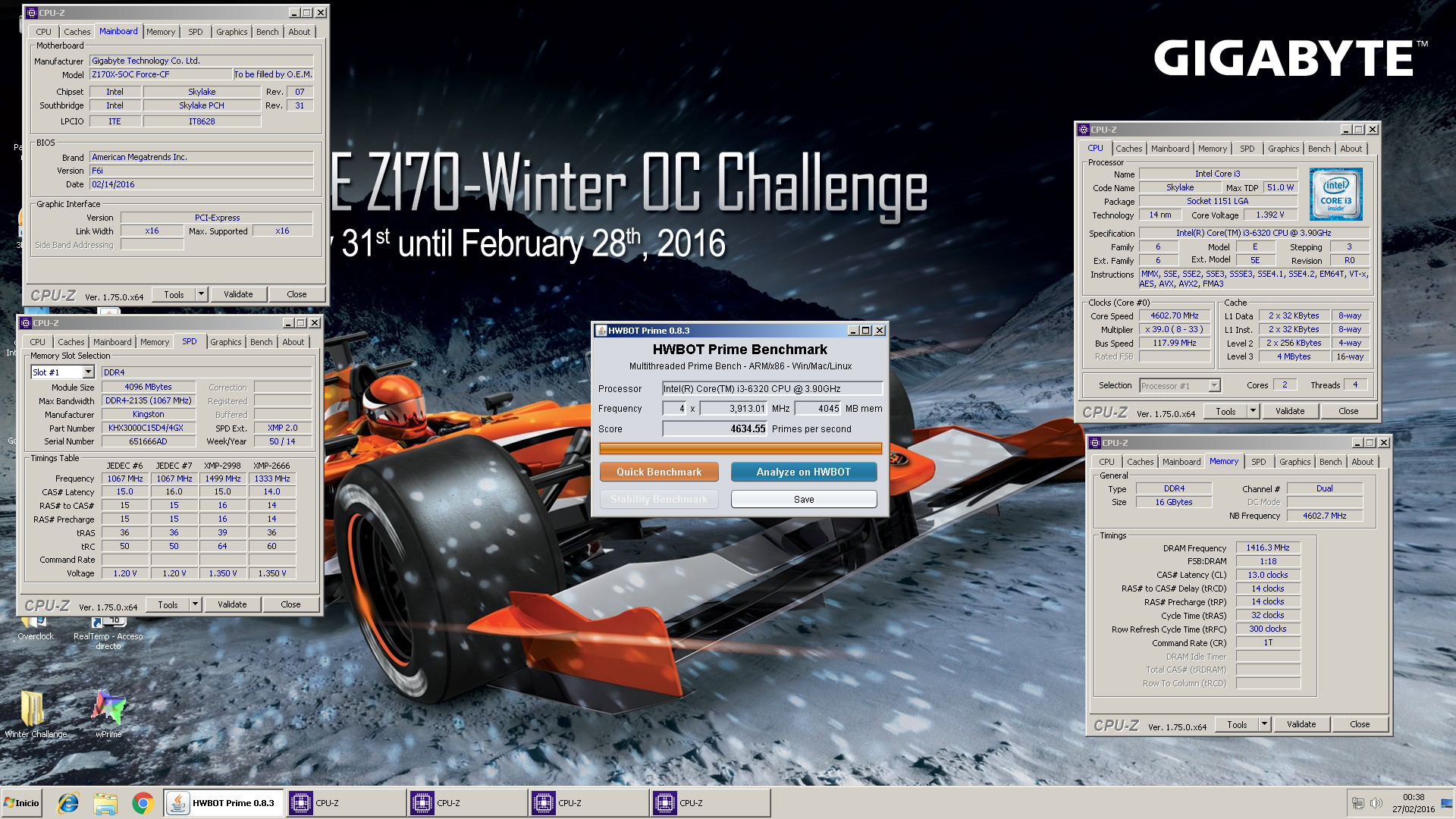Click Analyze on HWBOT button

pos(804,472)
